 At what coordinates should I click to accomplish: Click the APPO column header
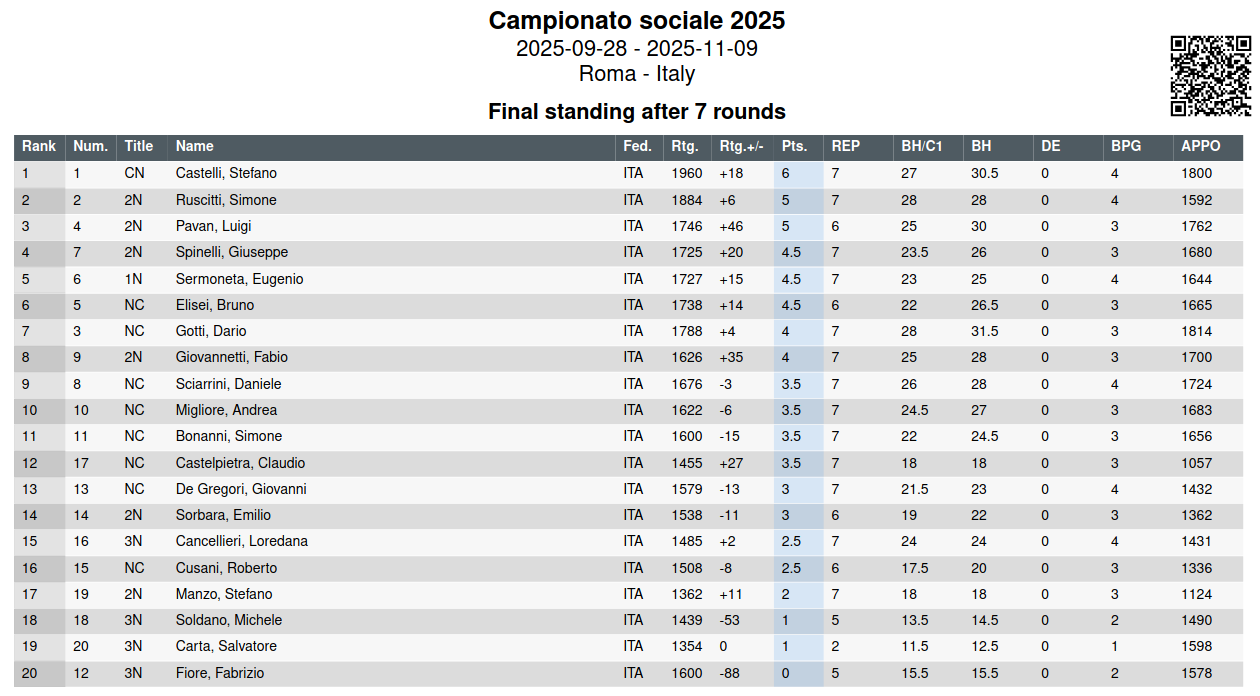click(1201, 147)
